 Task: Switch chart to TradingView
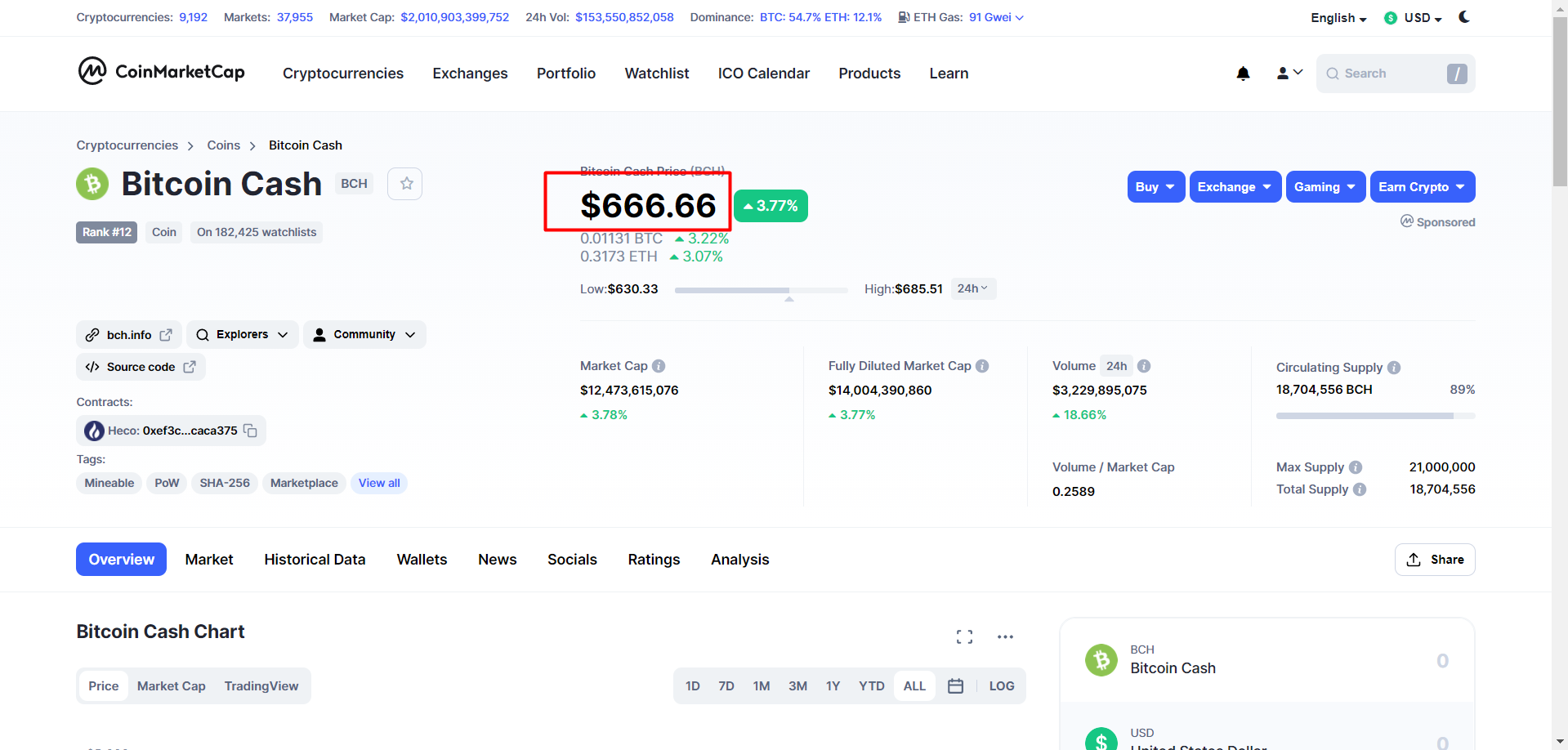click(261, 686)
